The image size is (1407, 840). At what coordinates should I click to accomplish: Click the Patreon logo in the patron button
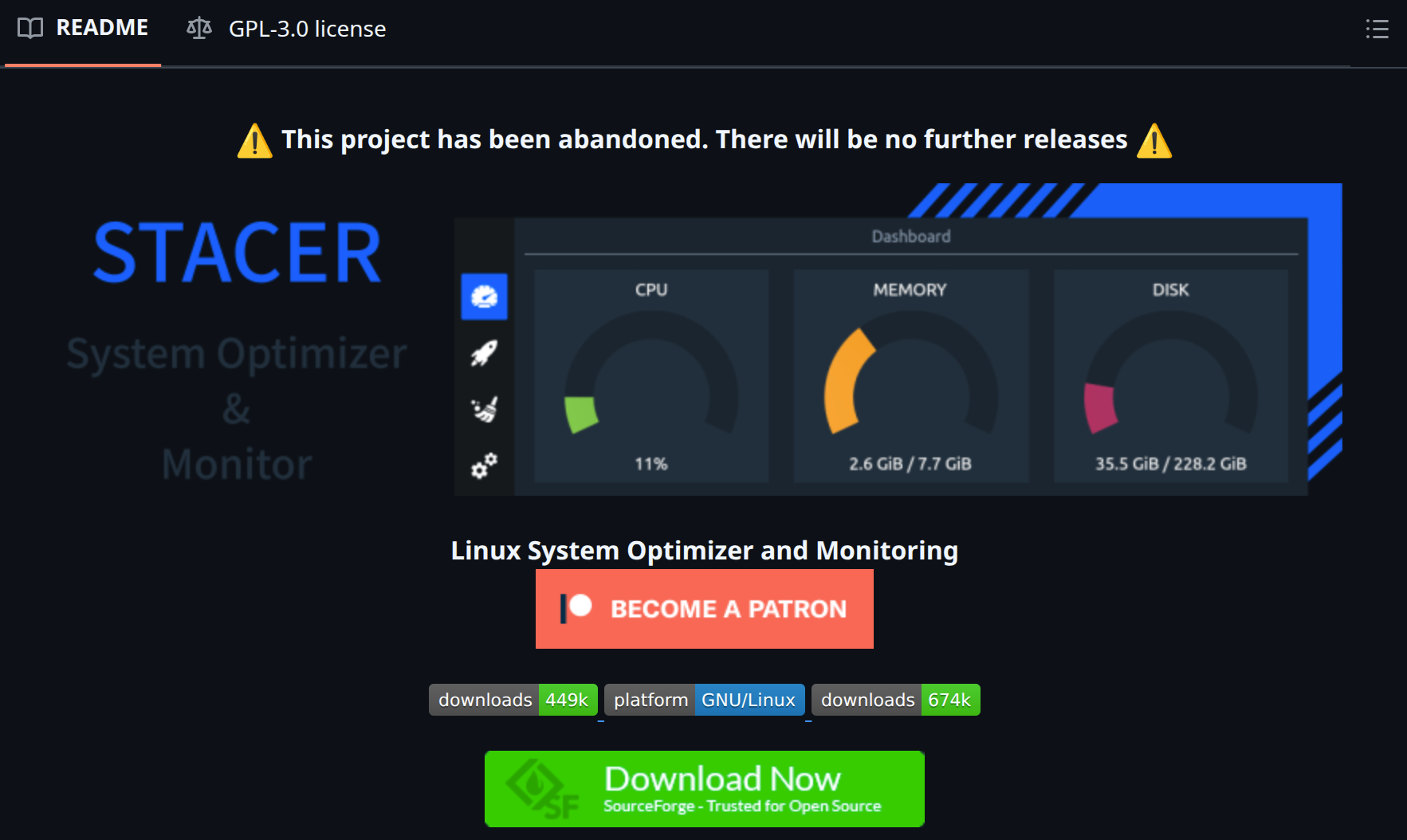tap(576, 608)
